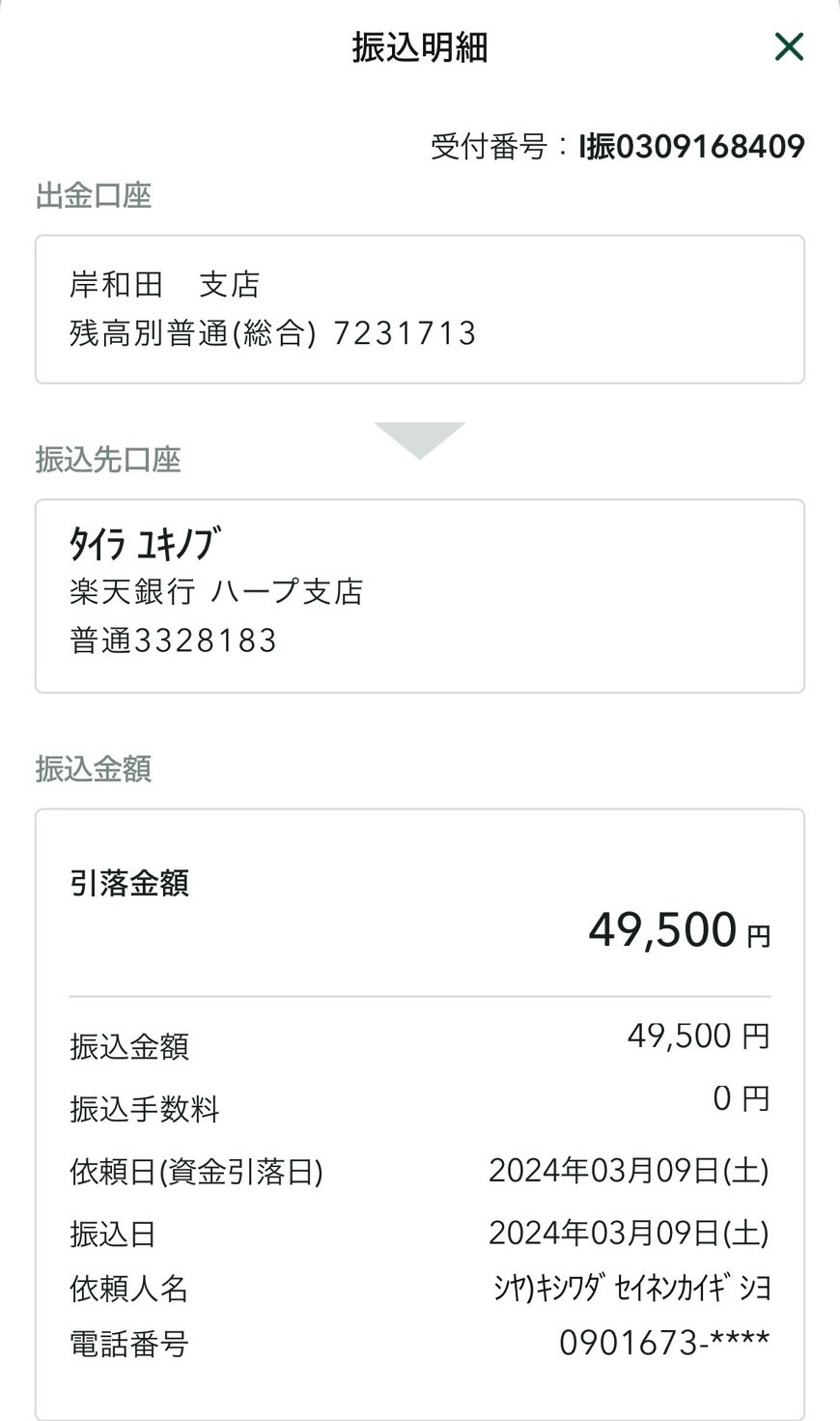The image size is (840, 1421).
Task: Tap the 岸和田 支店 branch name
Action: [165, 285]
